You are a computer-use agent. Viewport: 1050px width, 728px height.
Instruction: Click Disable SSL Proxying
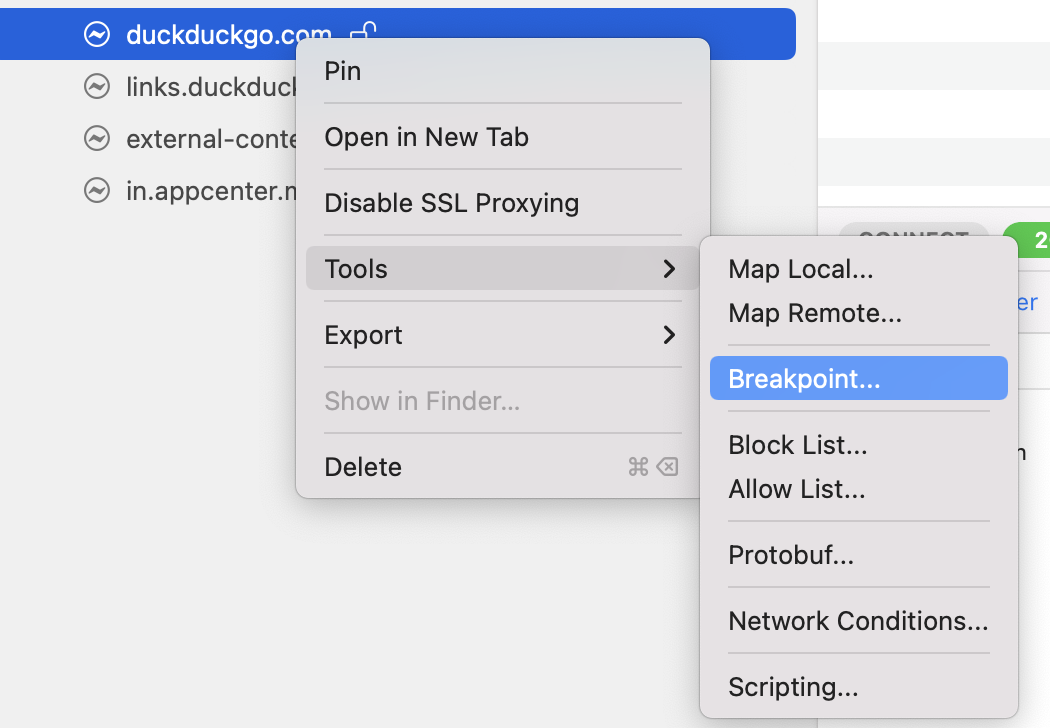[502, 203]
